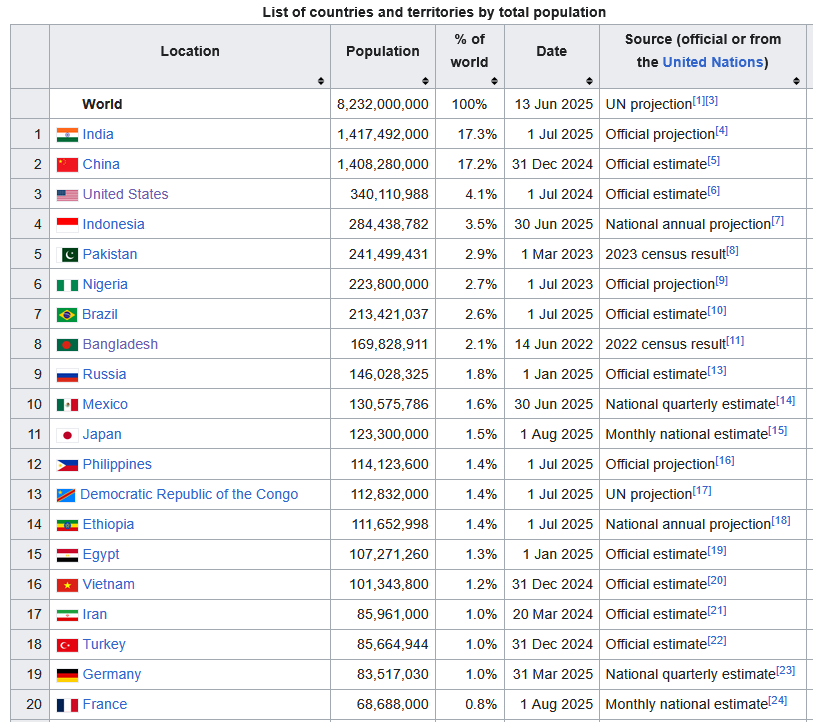Open the Iran country link
Screen dimensions: 813x722
point(95,615)
